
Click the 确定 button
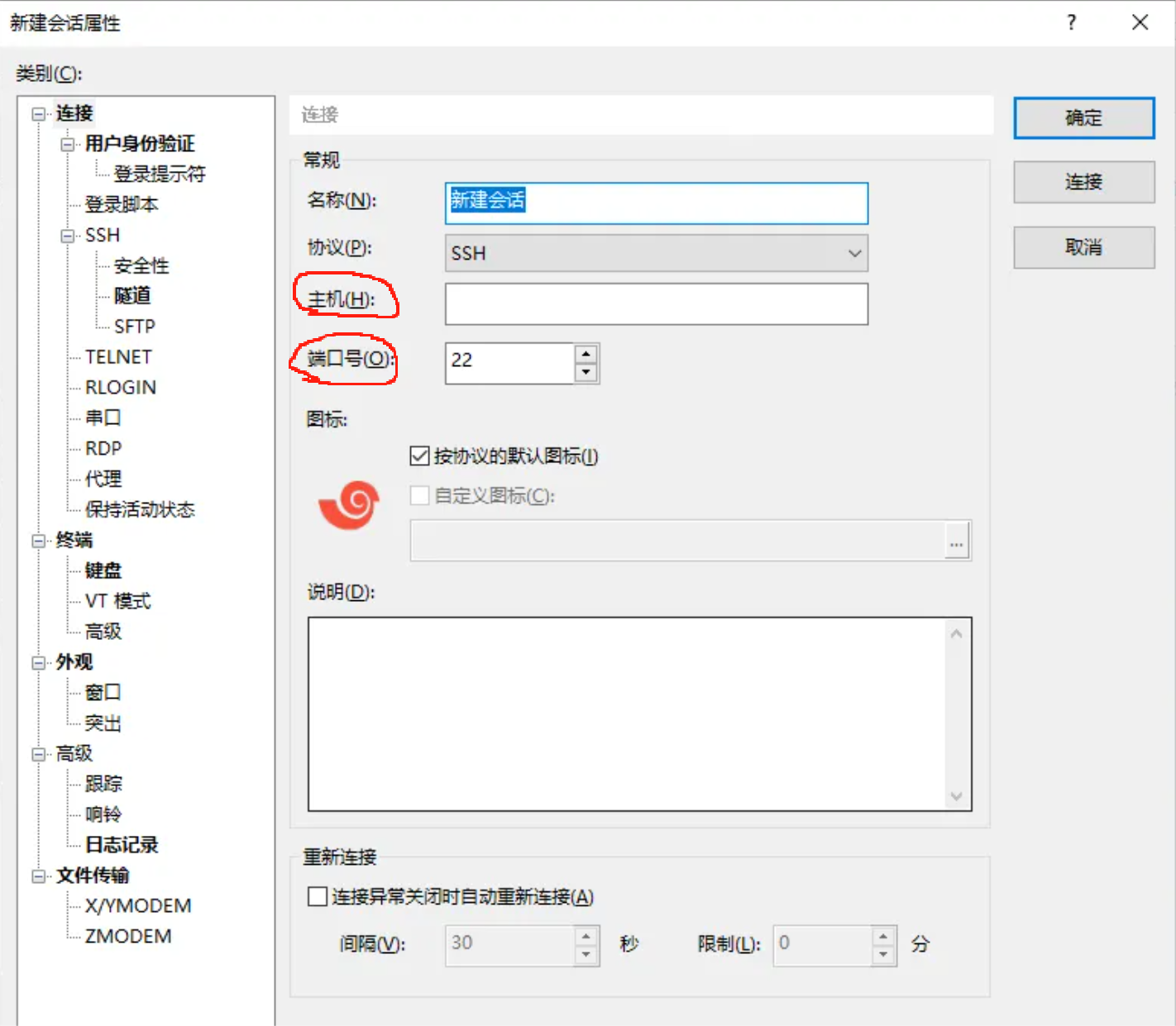click(1083, 118)
